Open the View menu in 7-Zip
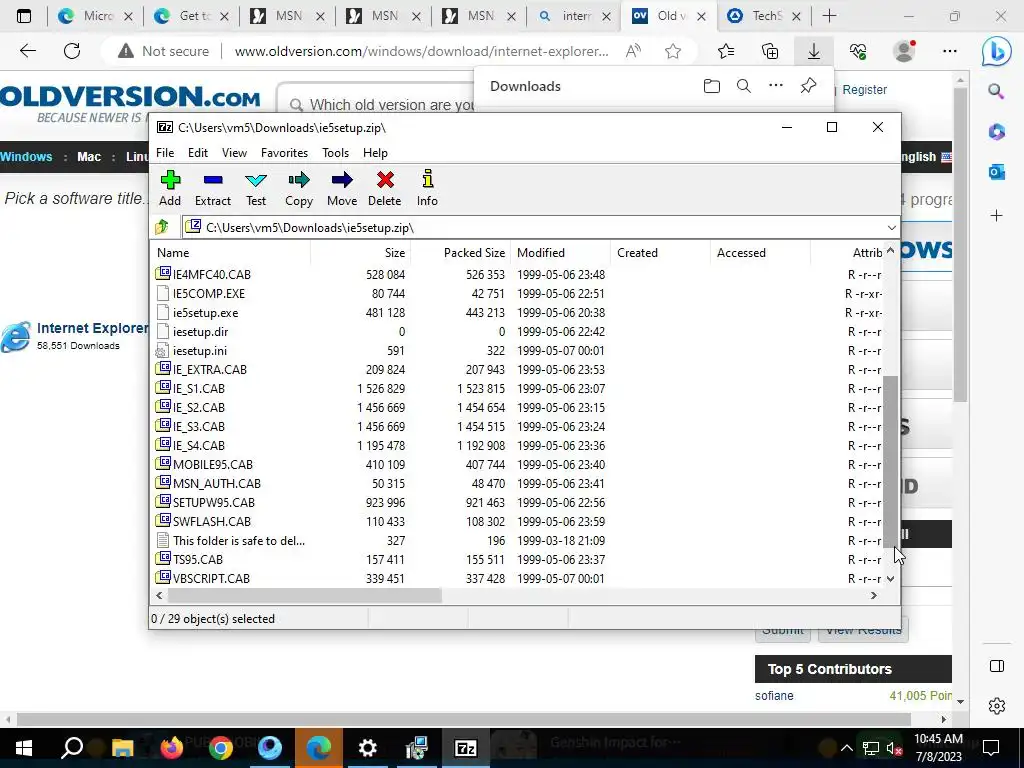1024x768 pixels. click(234, 153)
